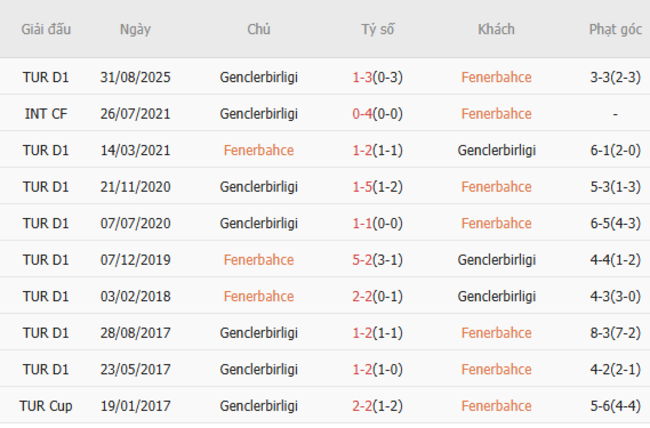The height and width of the screenshot is (428, 650).
Task: Open Genclerbirligi in the 31/08/2025 match row
Action: (x=259, y=77)
